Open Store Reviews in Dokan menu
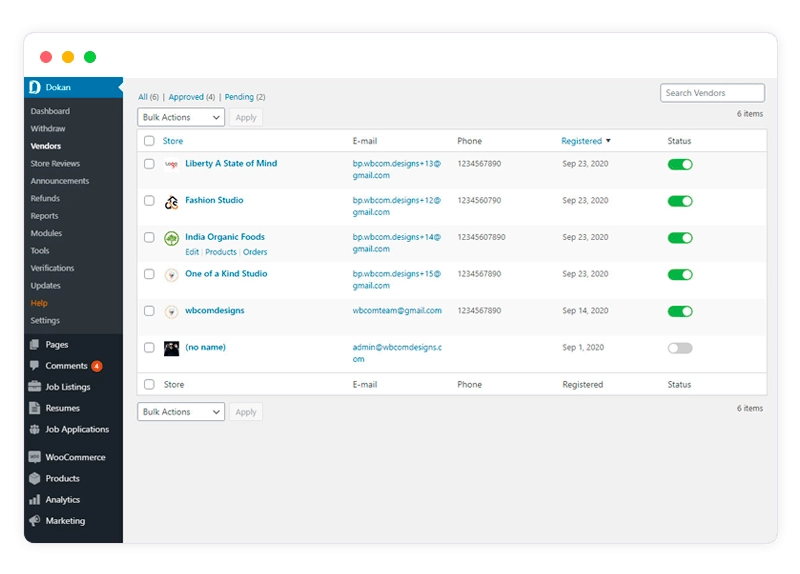This screenshot has height=574, width=800. click(x=55, y=163)
